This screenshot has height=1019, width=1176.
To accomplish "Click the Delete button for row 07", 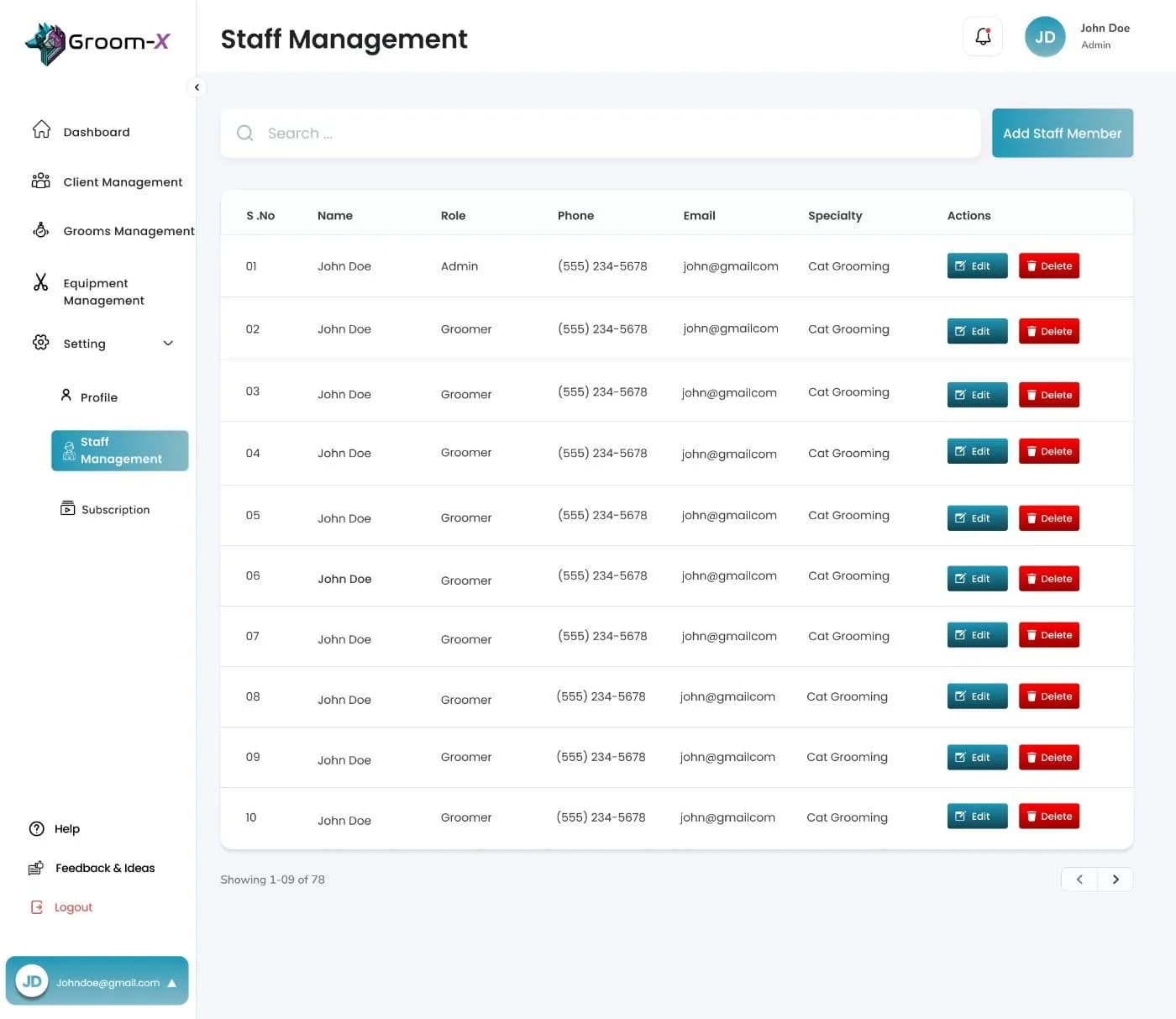I will pos(1049,635).
